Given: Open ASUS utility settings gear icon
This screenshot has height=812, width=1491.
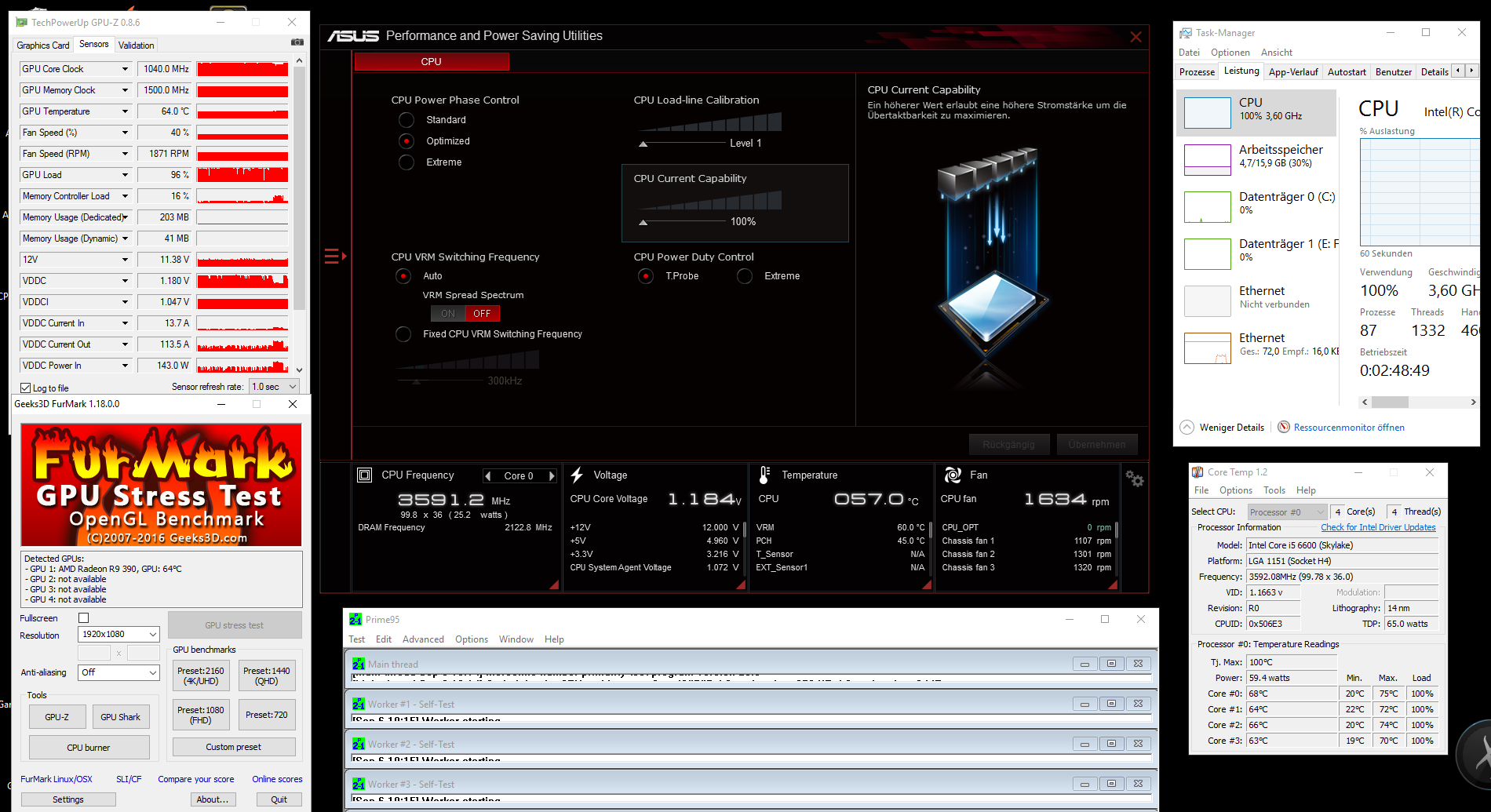Looking at the screenshot, I should click(1134, 478).
